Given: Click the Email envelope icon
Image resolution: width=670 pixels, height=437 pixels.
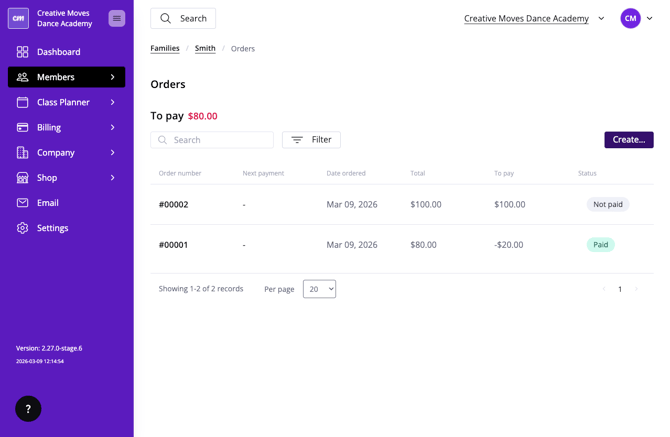Looking at the screenshot, I should tap(22, 203).
